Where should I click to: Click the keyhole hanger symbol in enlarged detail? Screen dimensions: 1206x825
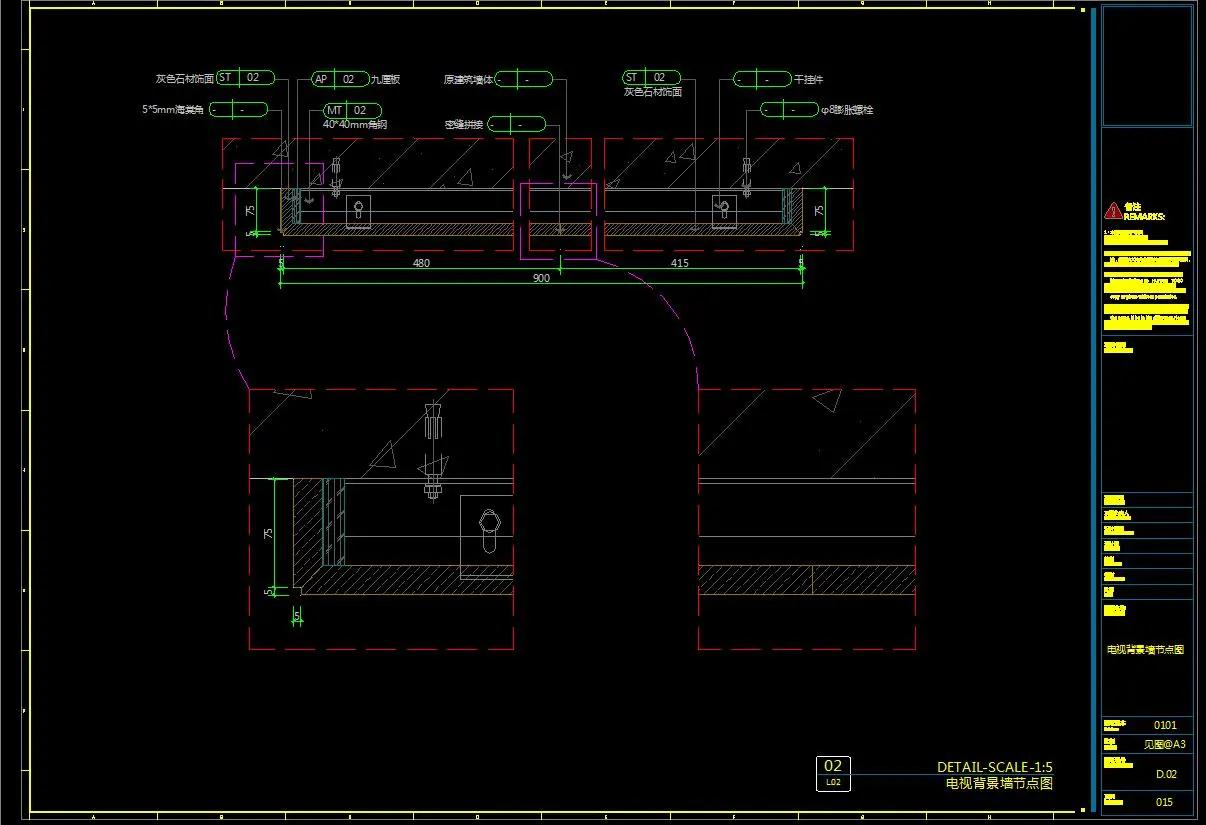[488, 529]
